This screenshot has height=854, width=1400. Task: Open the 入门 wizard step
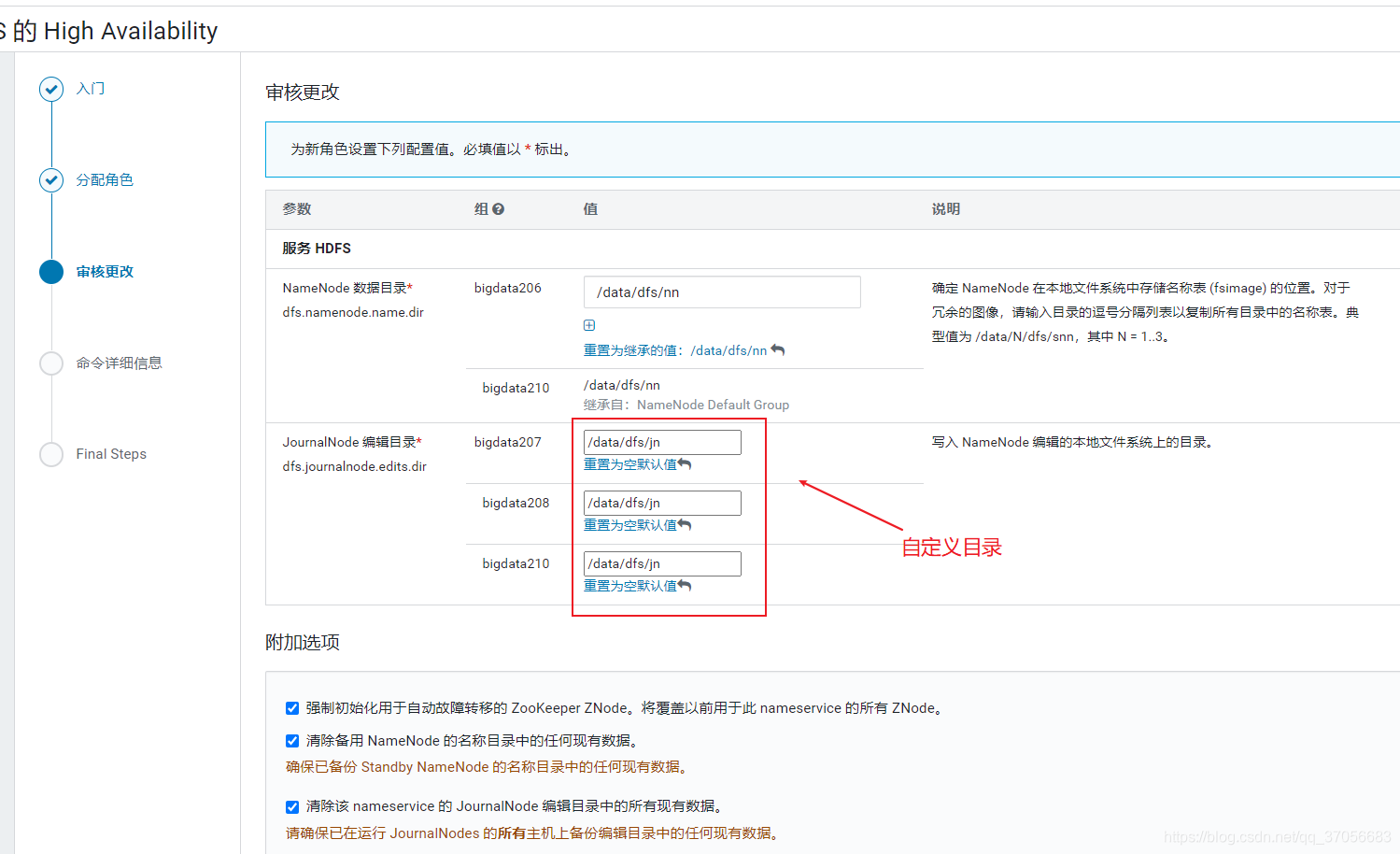(x=91, y=89)
